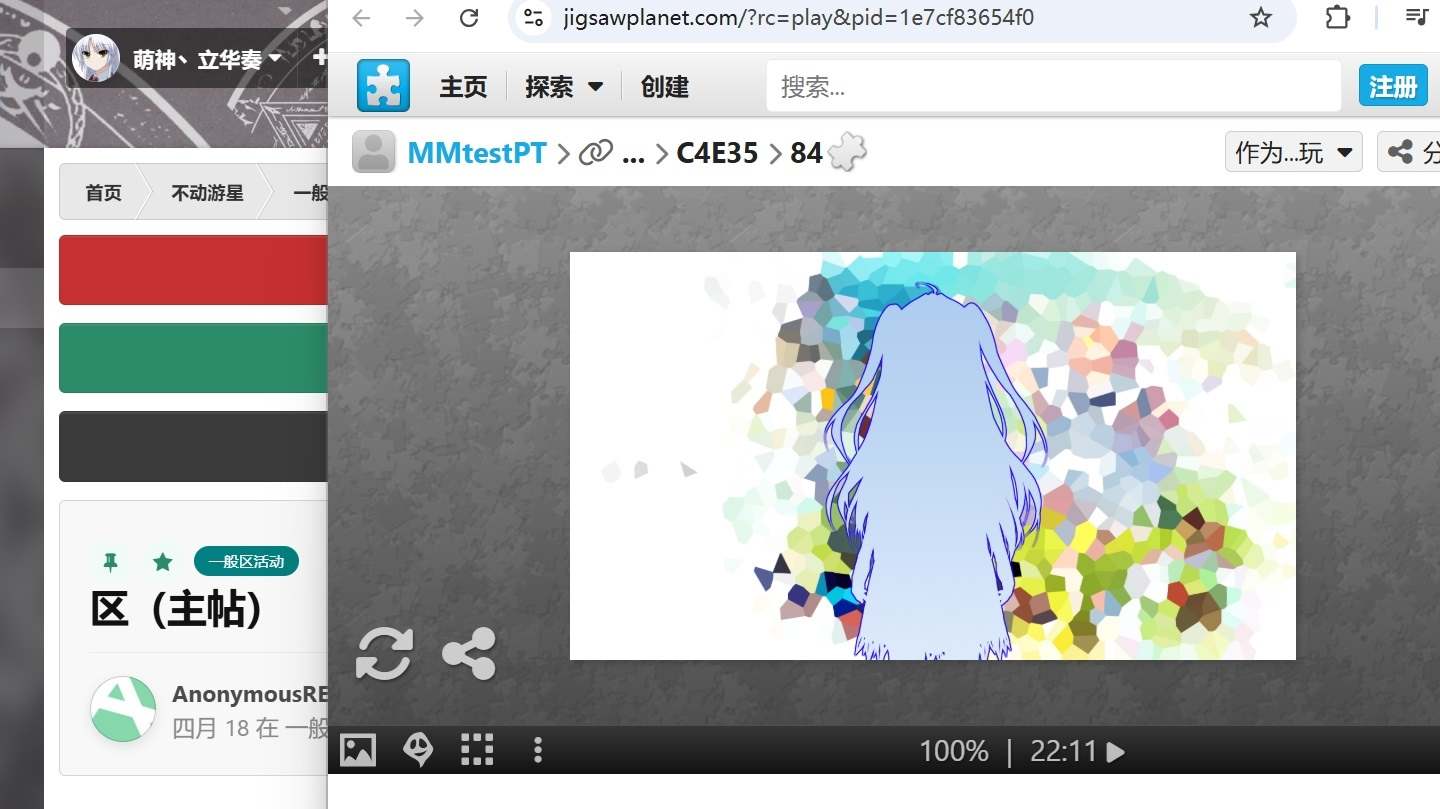Open the three-dot more options menu

538,749
